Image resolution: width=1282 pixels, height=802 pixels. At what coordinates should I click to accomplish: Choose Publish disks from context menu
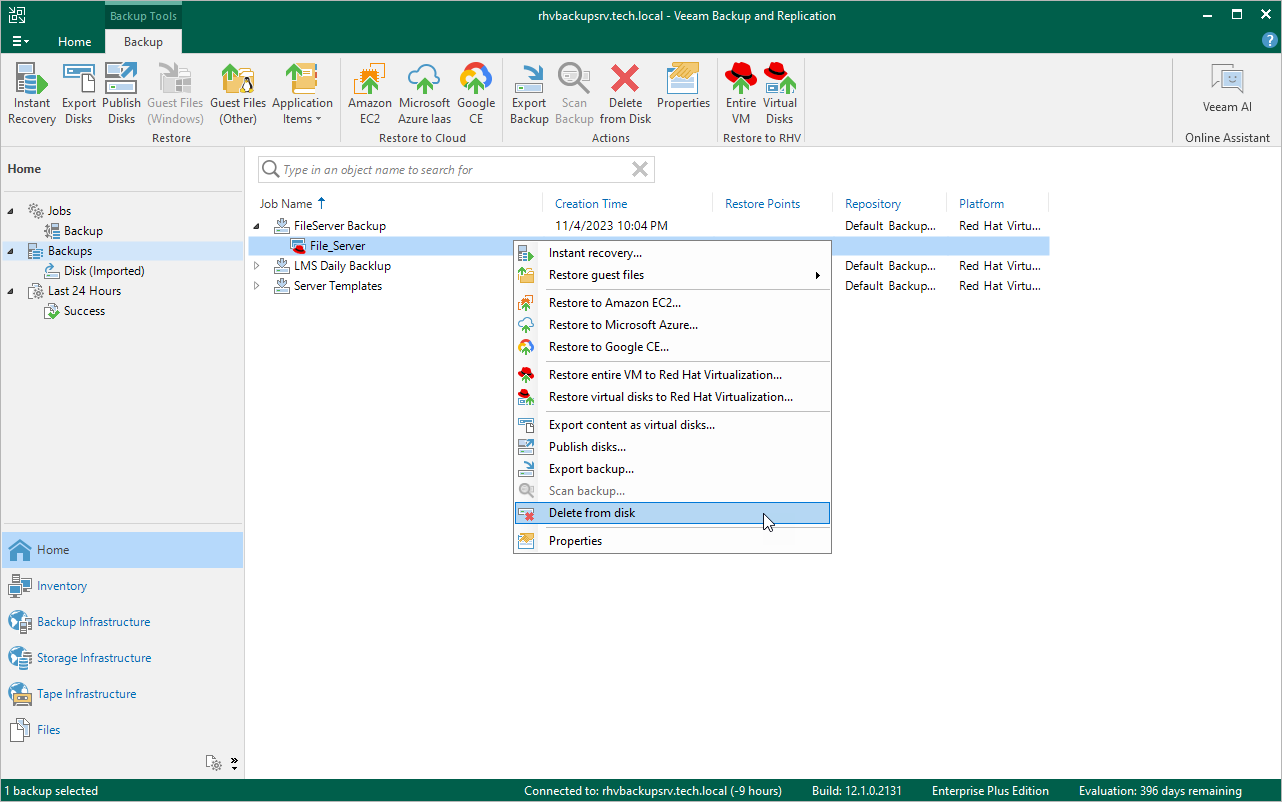pyautogui.click(x=672, y=447)
